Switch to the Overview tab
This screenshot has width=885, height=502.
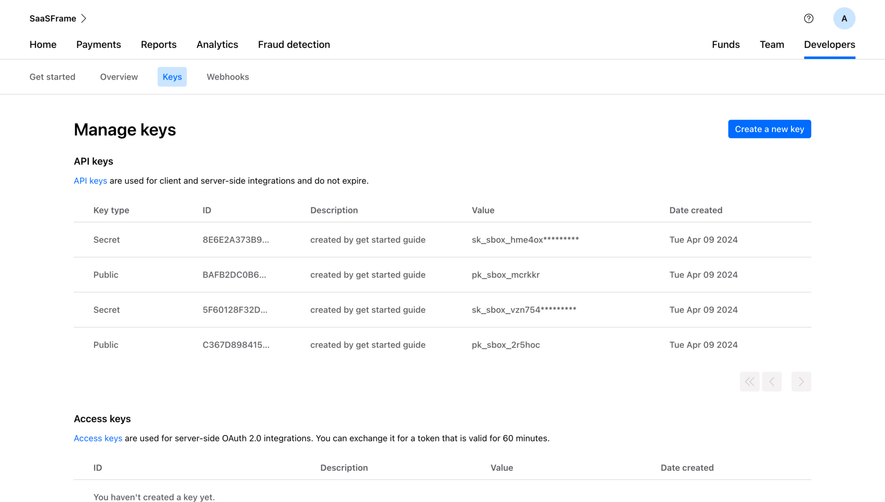coord(119,77)
